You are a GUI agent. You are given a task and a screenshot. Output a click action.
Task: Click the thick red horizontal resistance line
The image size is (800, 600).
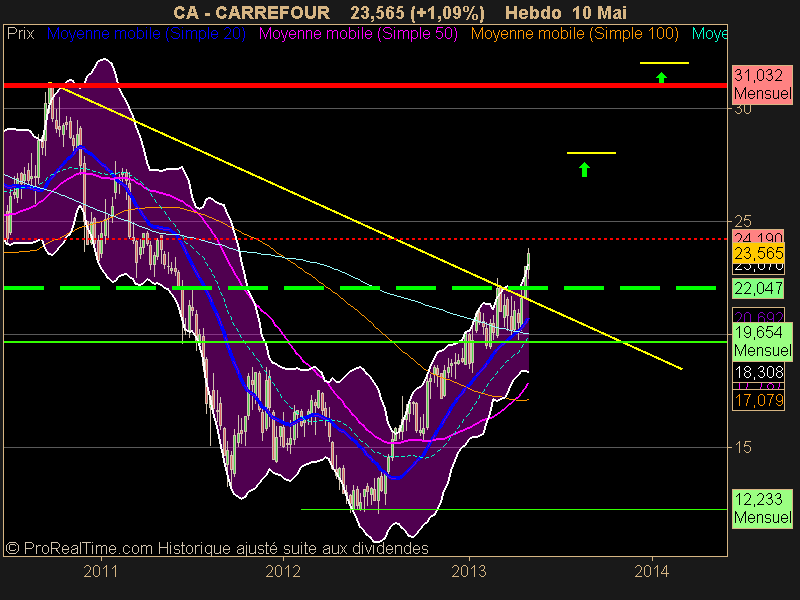[365, 85]
